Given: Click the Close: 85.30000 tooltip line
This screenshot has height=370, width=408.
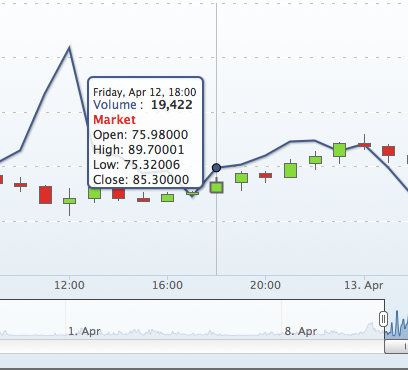Looking at the screenshot, I should (x=141, y=180).
